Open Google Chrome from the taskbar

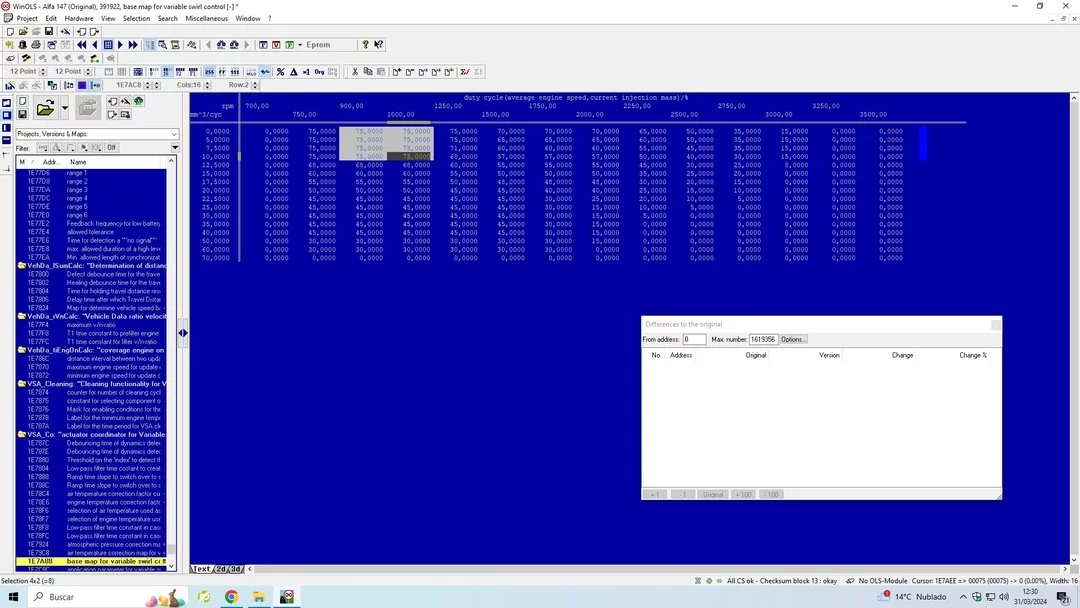(231, 596)
